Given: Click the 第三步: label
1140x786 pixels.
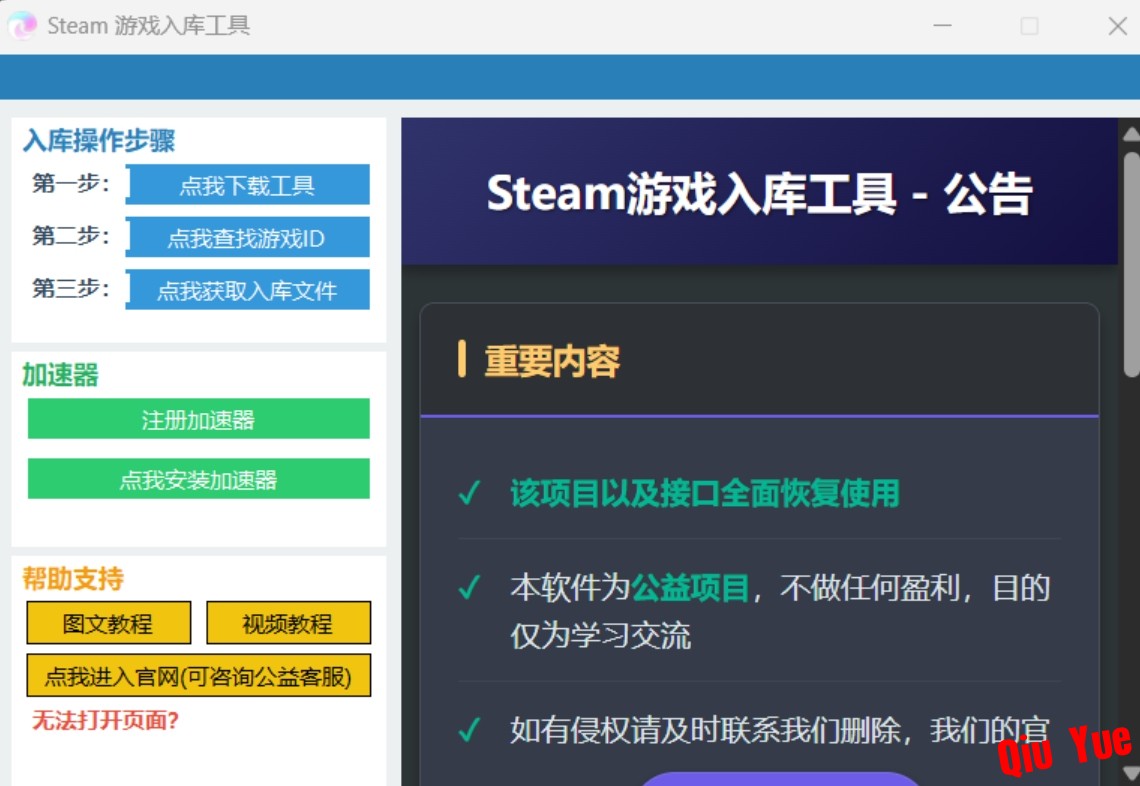Looking at the screenshot, I should point(71,288).
